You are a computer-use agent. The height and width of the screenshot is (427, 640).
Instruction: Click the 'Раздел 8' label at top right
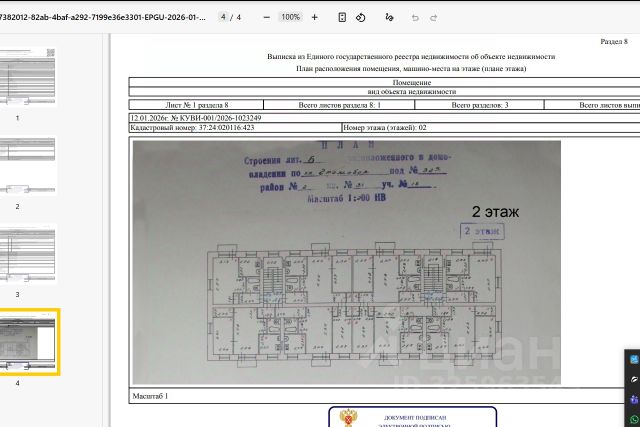[x=614, y=41]
